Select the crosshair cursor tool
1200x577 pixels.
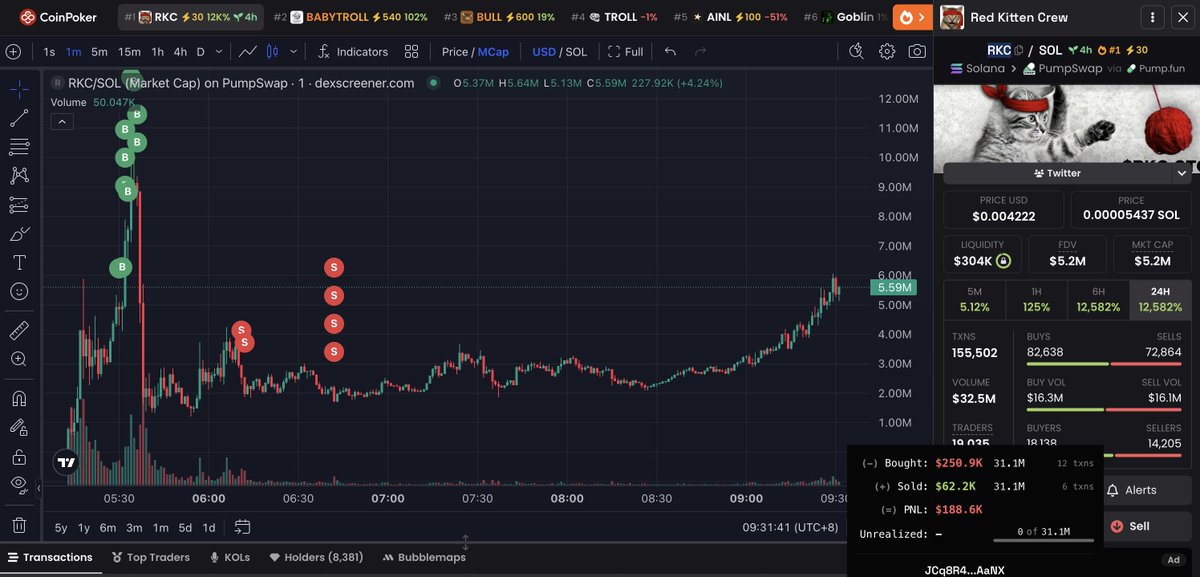coord(19,89)
